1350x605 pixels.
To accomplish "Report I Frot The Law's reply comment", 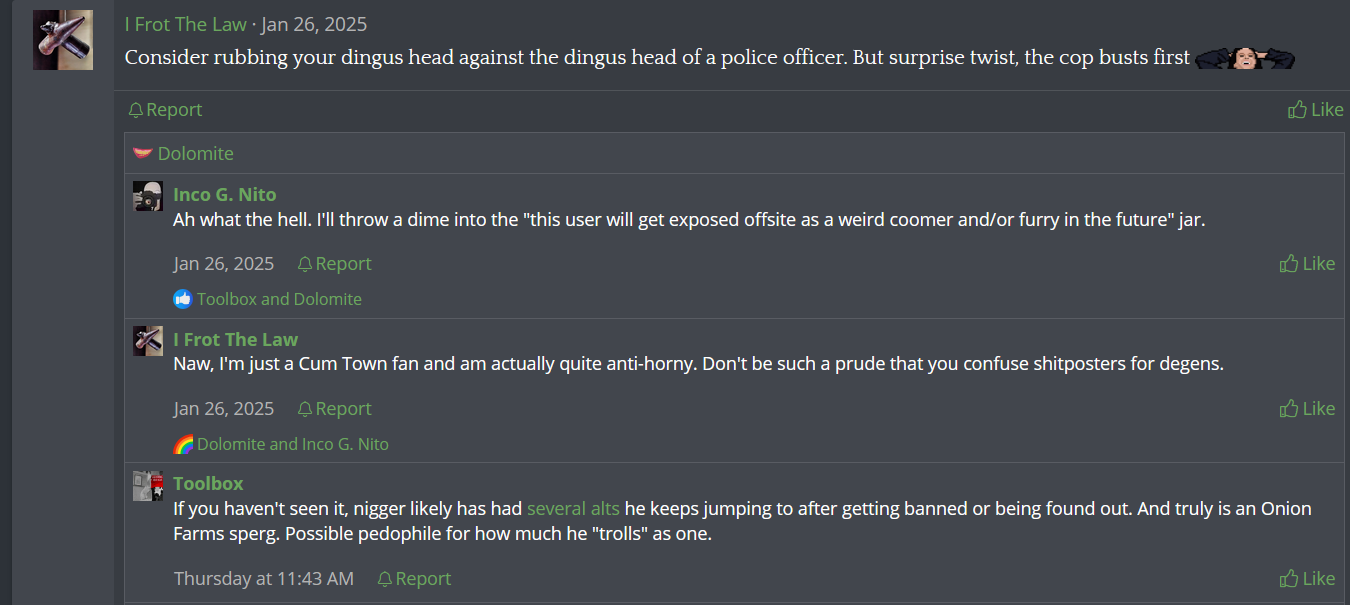I will pos(334,409).
